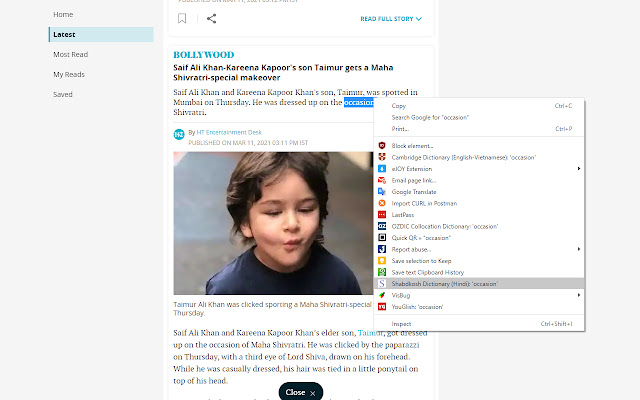Click the OZDIC blue icon

pyautogui.click(x=382, y=226)
